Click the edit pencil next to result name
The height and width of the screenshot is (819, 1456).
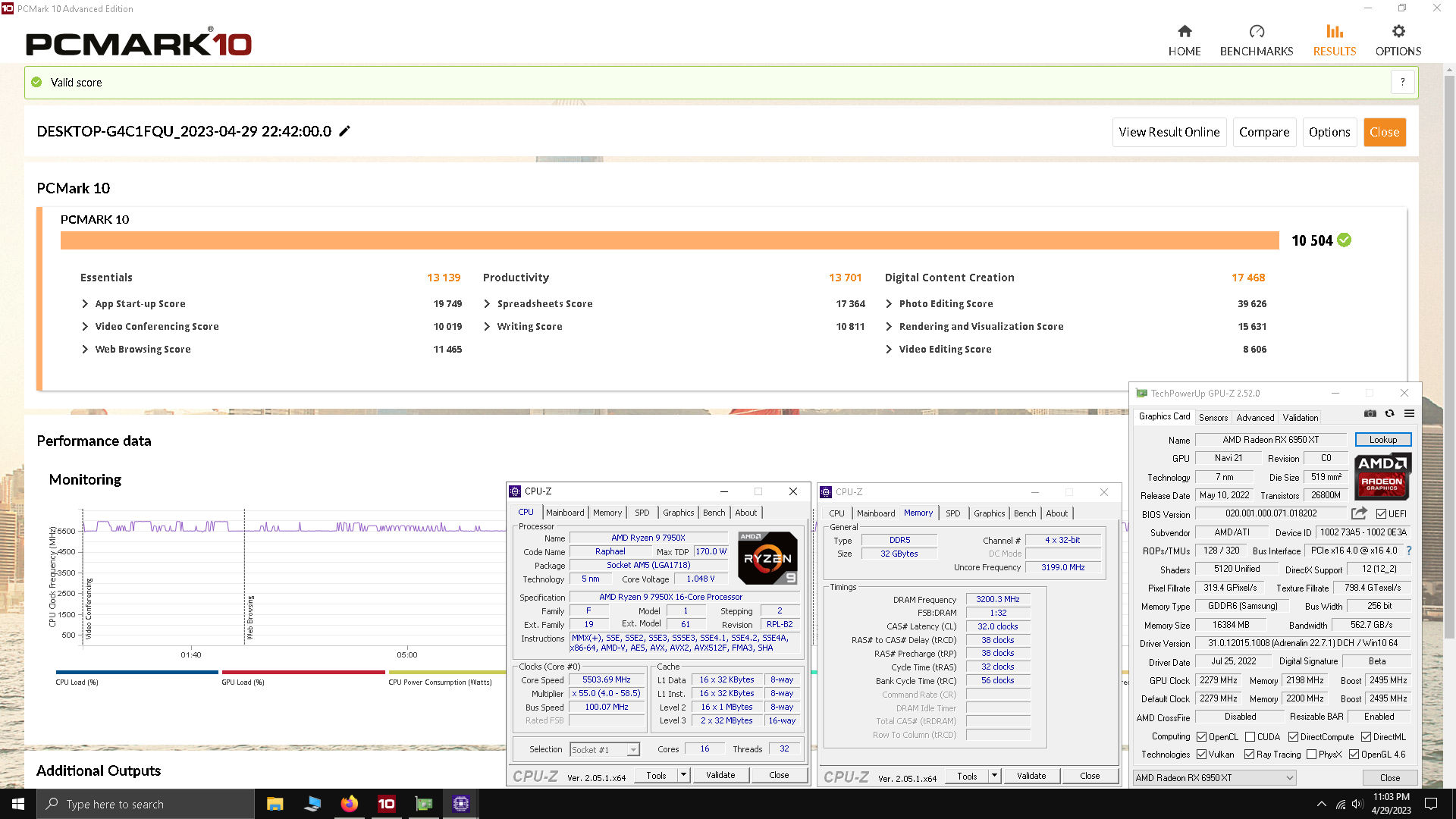(344, 131)
